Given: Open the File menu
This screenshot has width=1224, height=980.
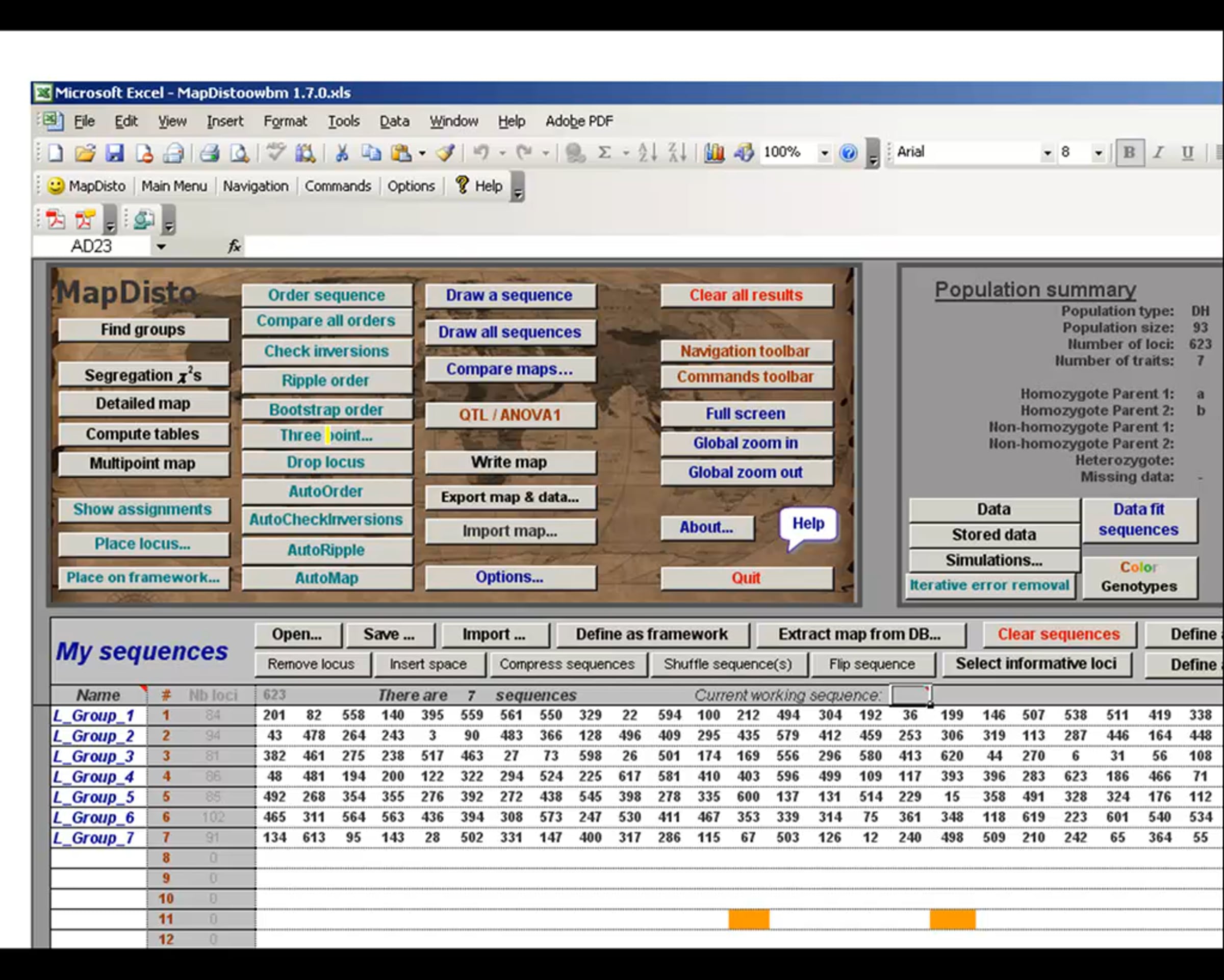Looking at the screenshot, I should [84, 121].
